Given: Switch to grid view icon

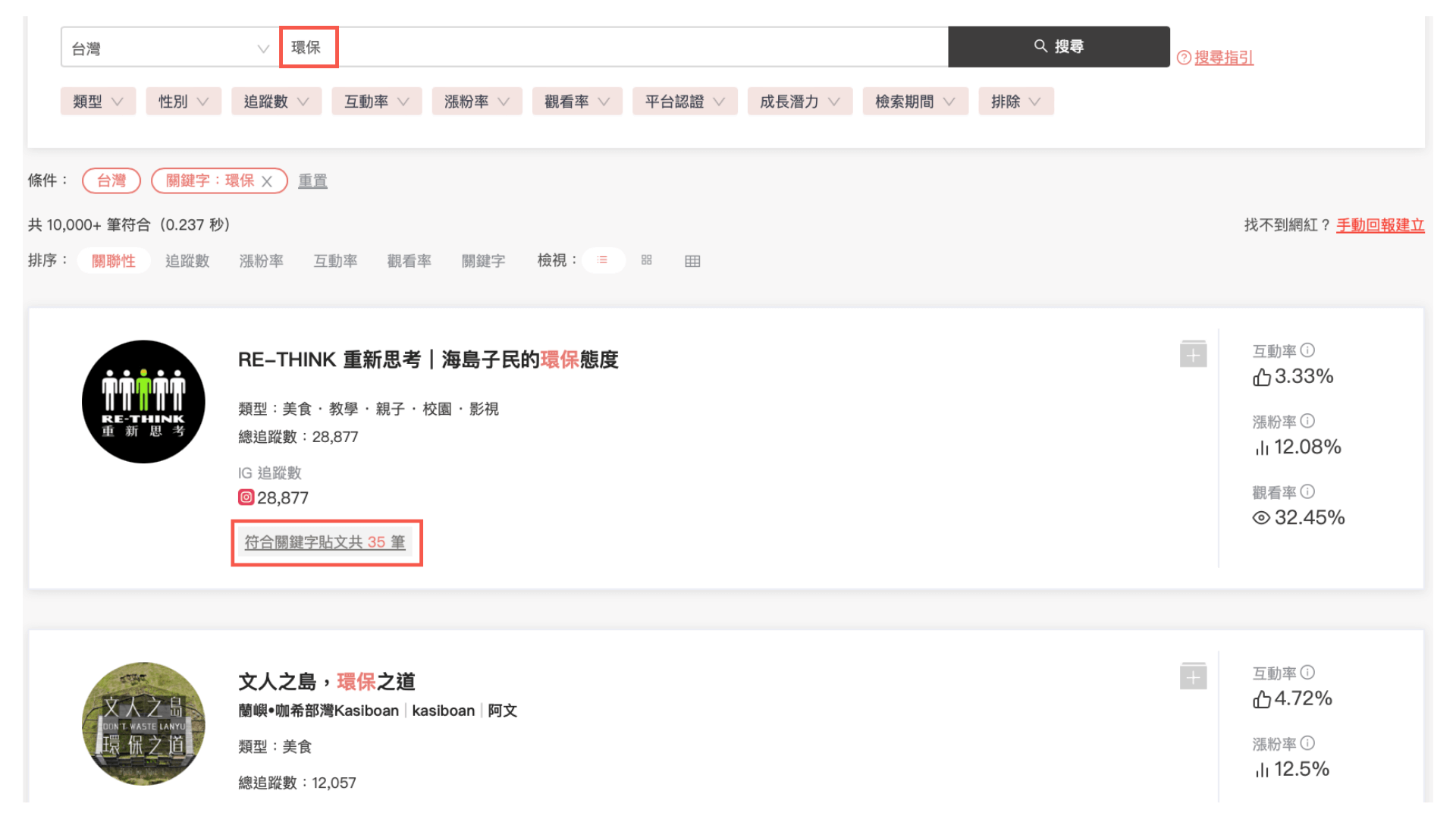Looking at the screenshot, I should click(646, 260).
